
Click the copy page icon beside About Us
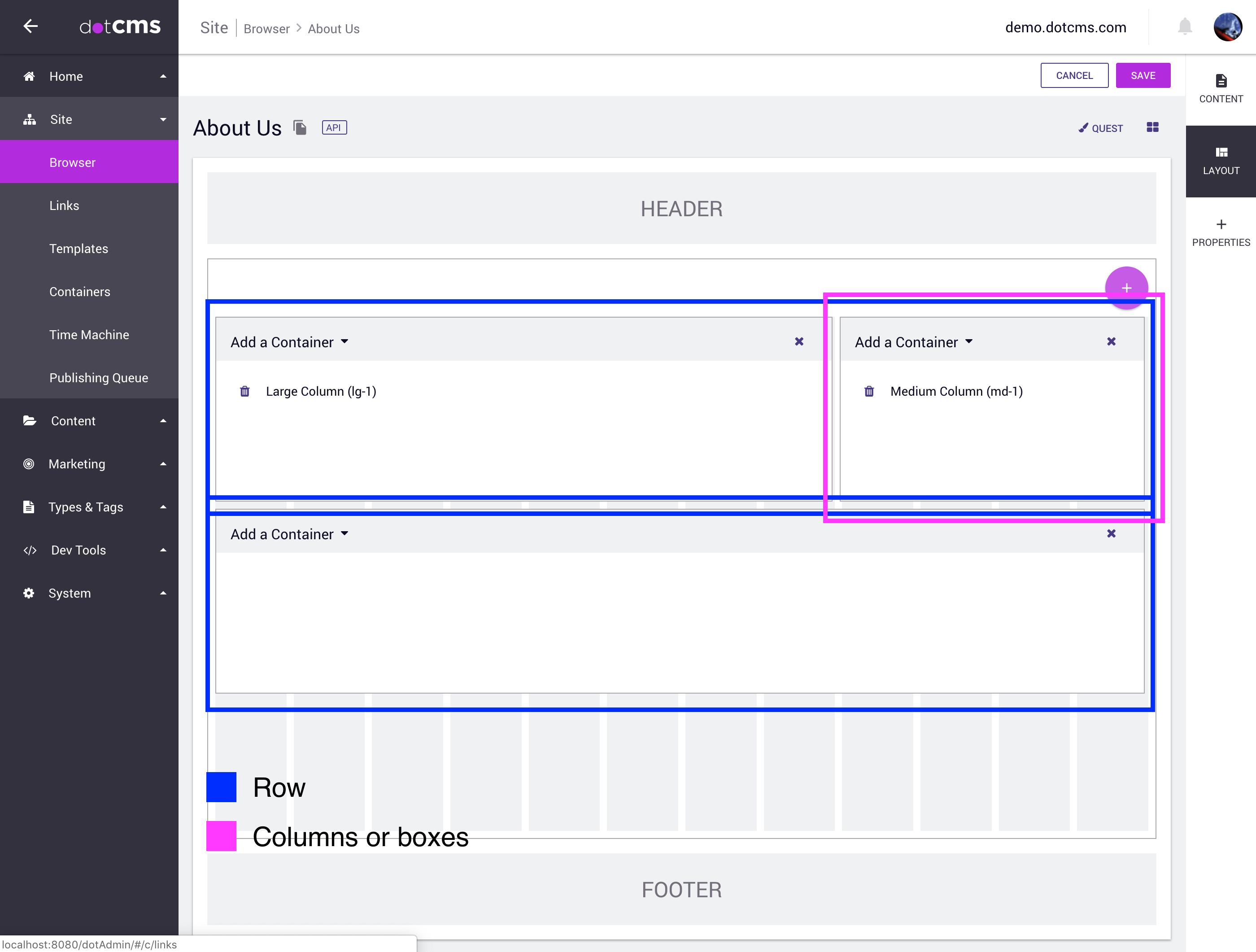(300, 127)
